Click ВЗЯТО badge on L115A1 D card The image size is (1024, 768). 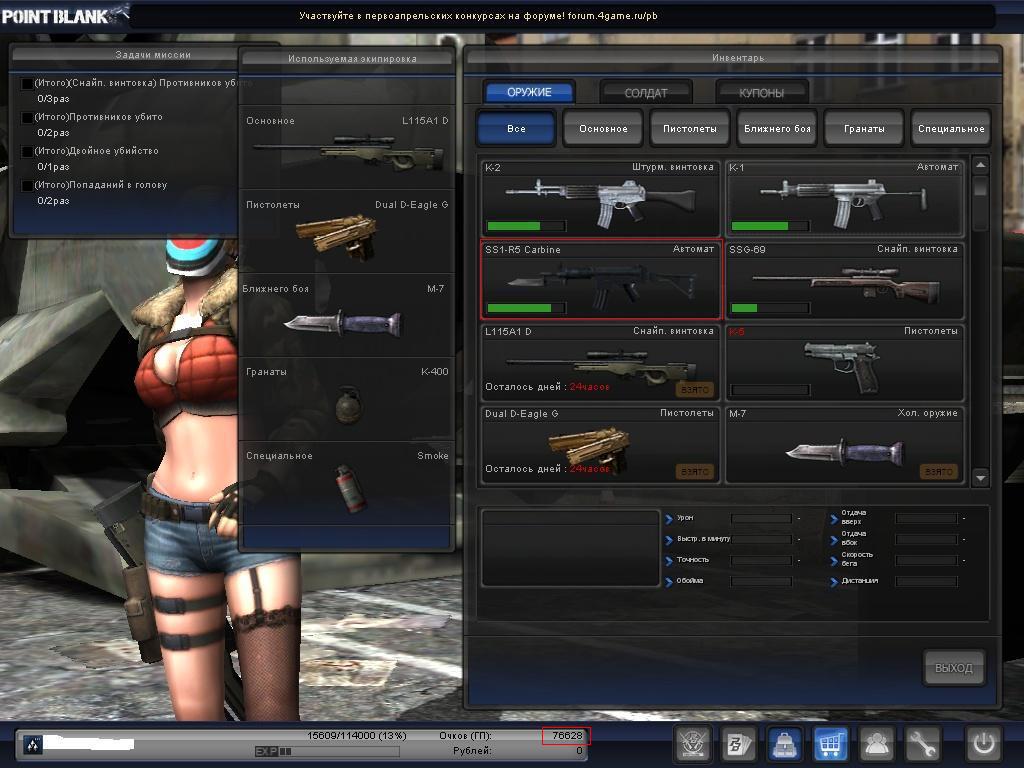(x=694, y=389)
